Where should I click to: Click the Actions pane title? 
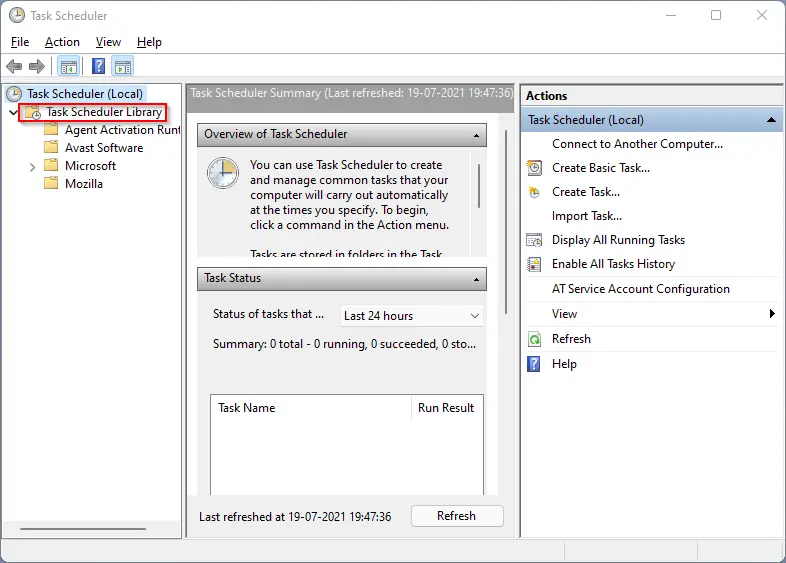coord(546,96)
